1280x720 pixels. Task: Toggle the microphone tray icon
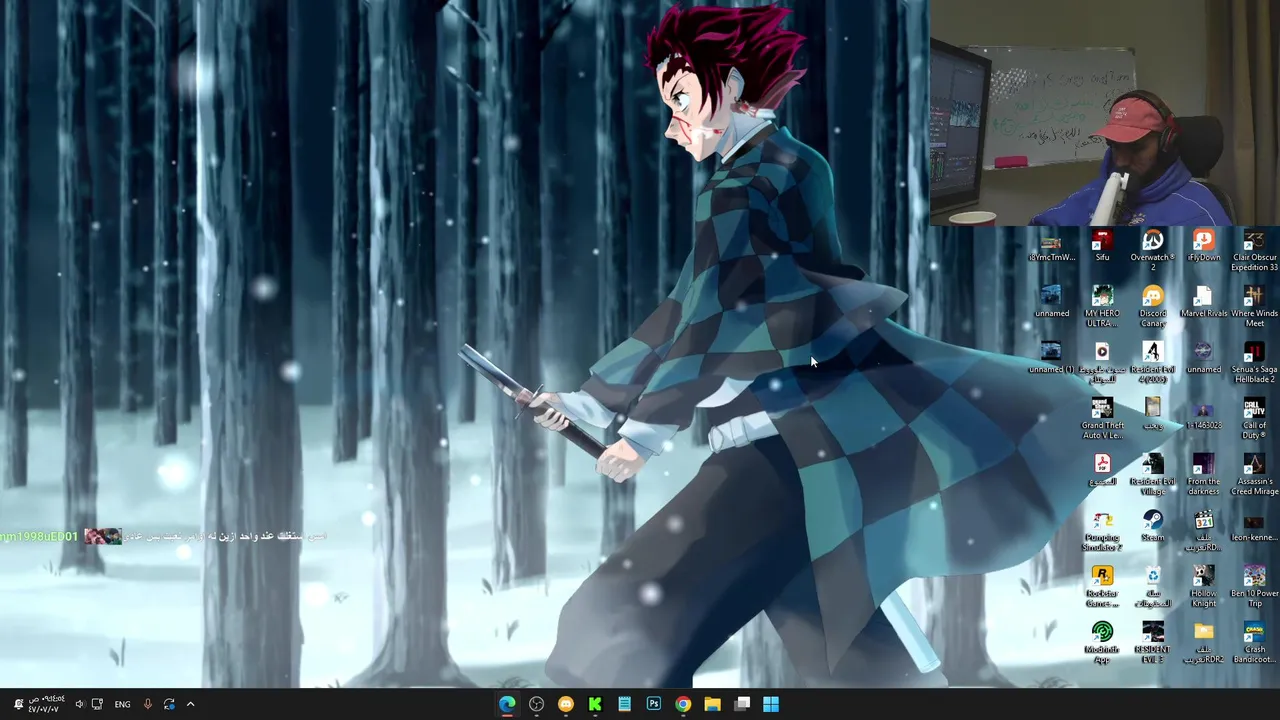[x=147, y=704]
